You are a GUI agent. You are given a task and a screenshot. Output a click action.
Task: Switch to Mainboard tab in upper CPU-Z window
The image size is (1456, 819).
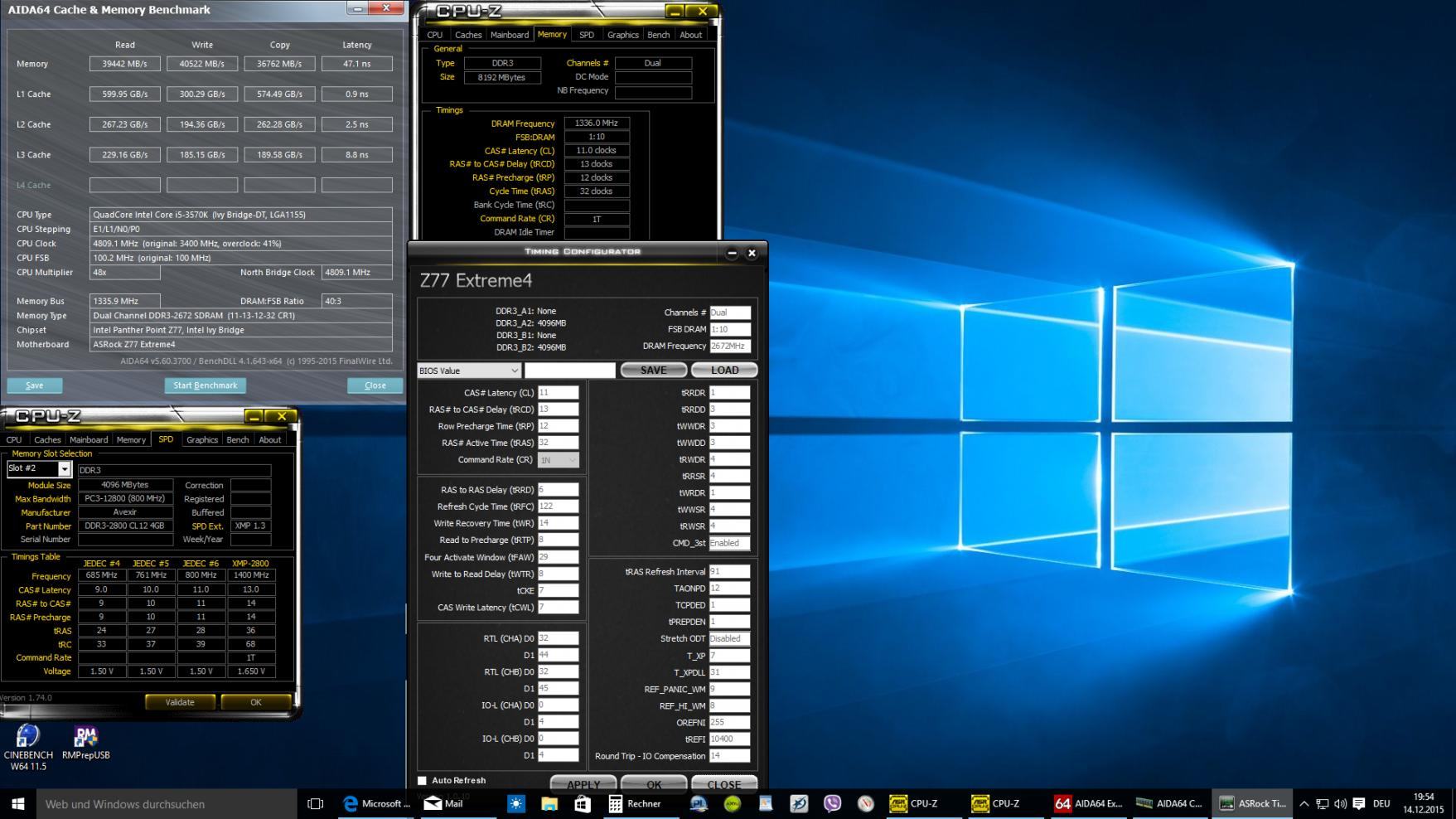click(509, 35)
